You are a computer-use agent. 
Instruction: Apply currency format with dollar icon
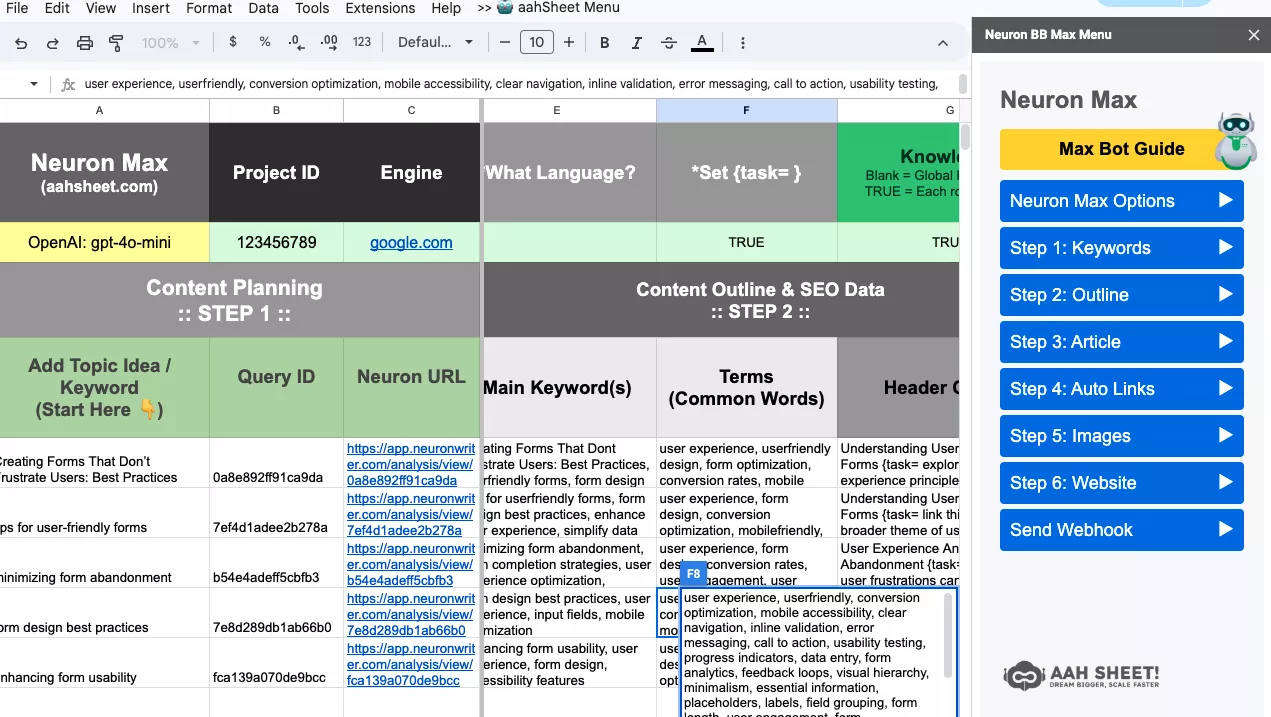[x=233, y=42]
